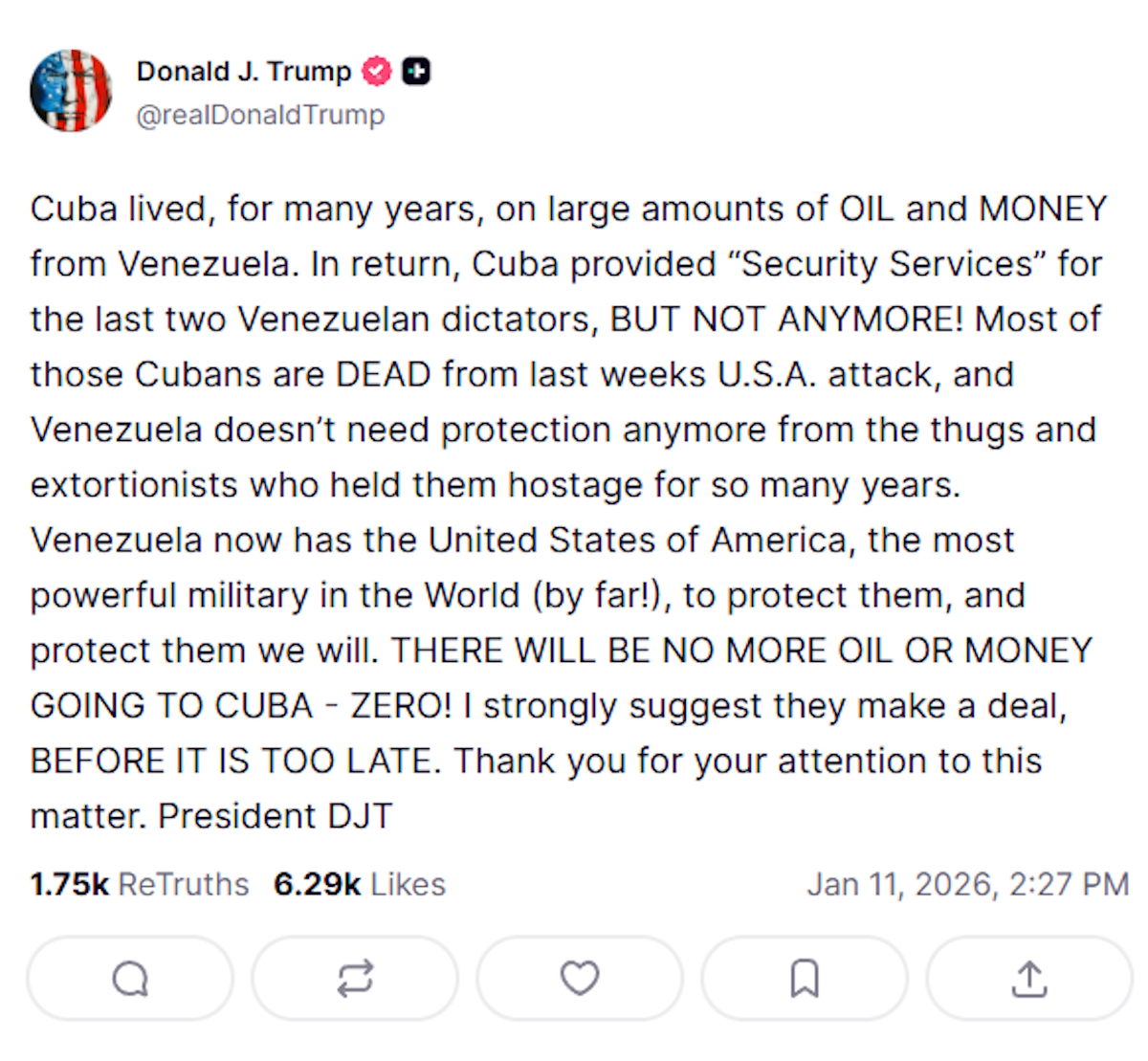The height and width of the screenshot is (1061, 1148).
Task: ReTruth this post using the arrows icon
Action: point(355,979)
